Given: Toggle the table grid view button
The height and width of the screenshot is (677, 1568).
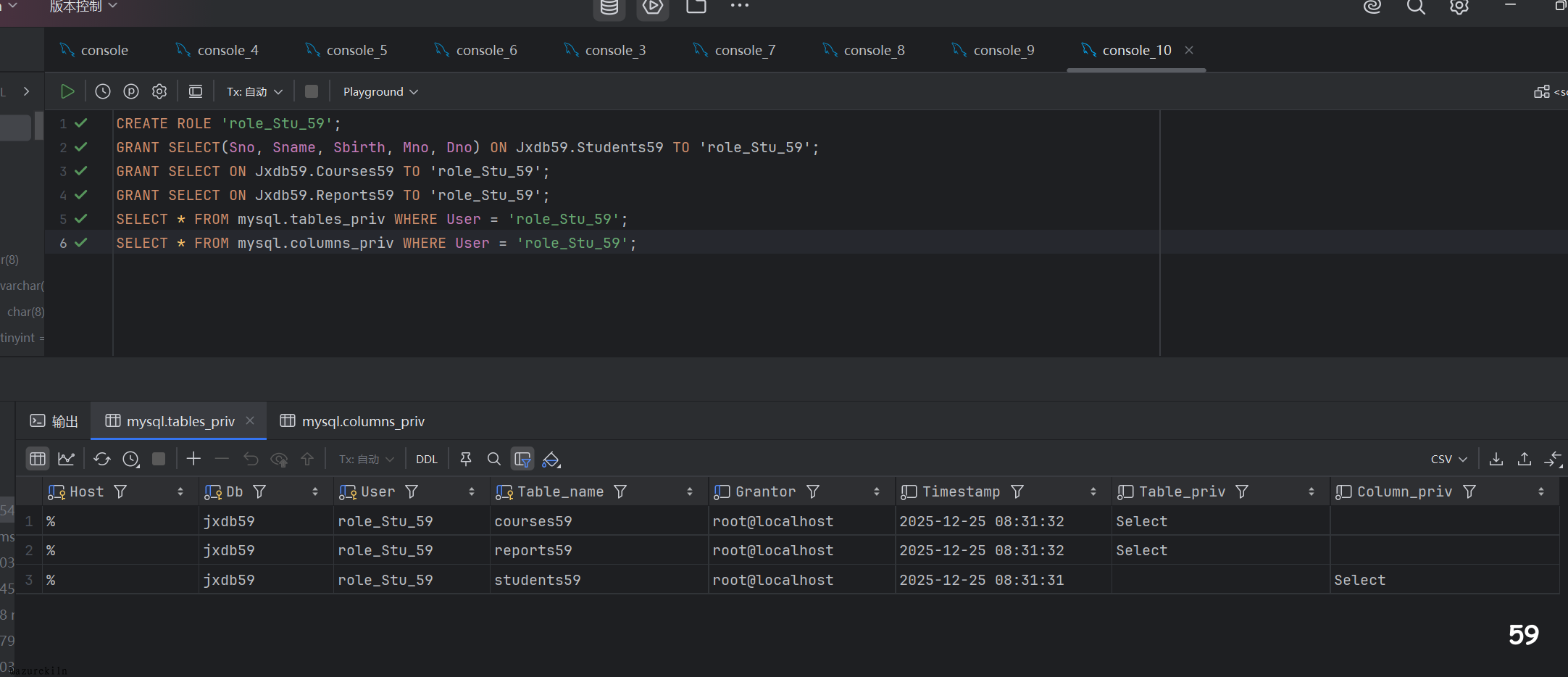Looking at the screenshot, I should (x=38, y=459).
